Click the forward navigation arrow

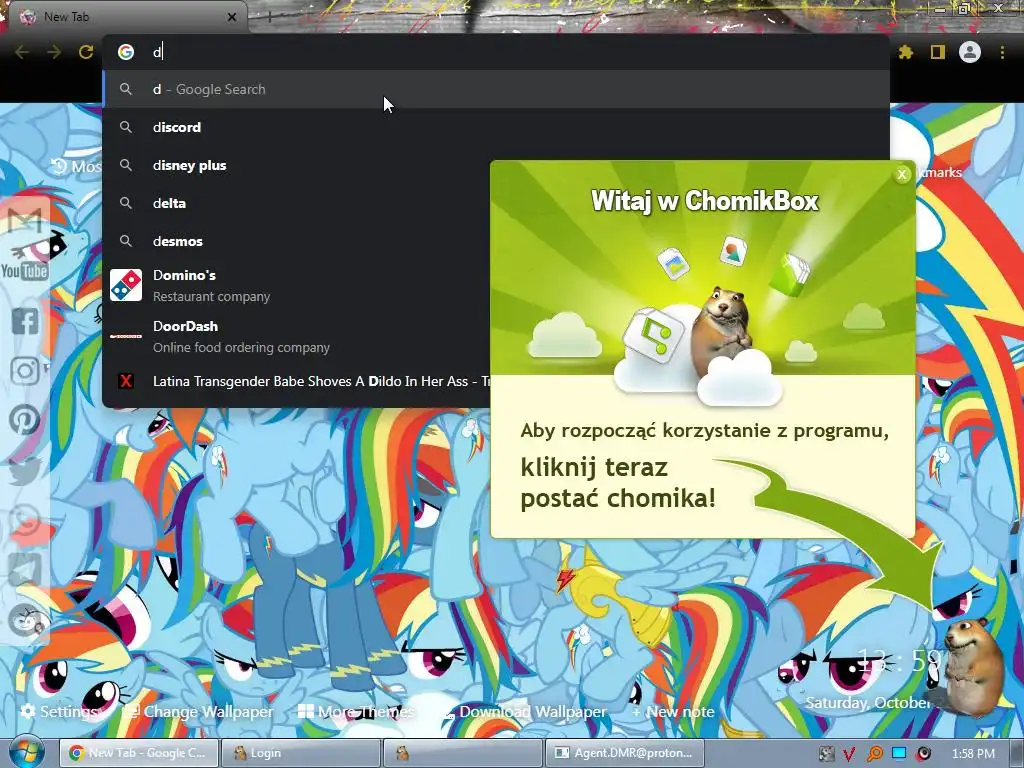[54, 52]
